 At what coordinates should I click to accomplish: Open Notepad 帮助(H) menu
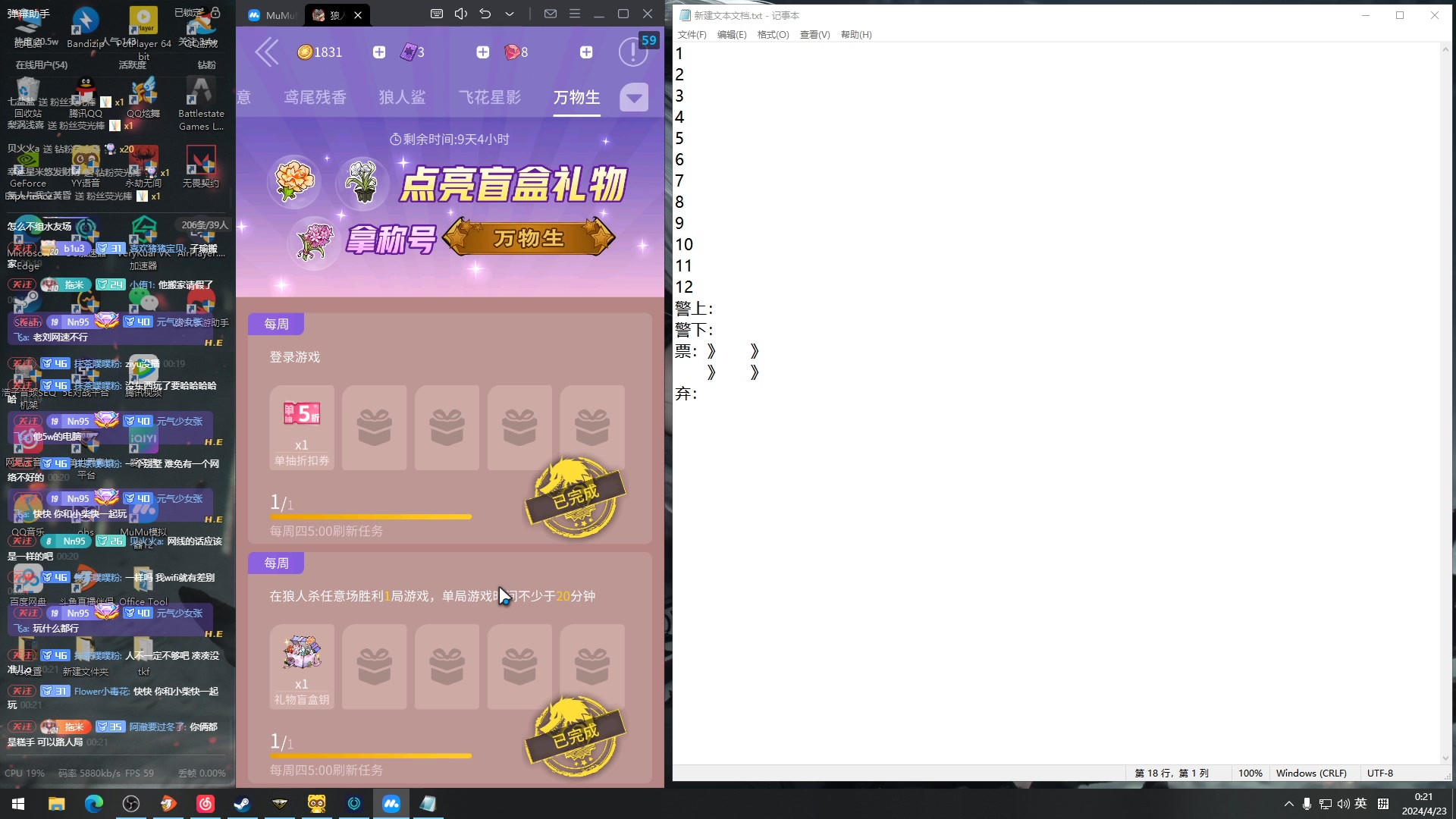[856, 35]
